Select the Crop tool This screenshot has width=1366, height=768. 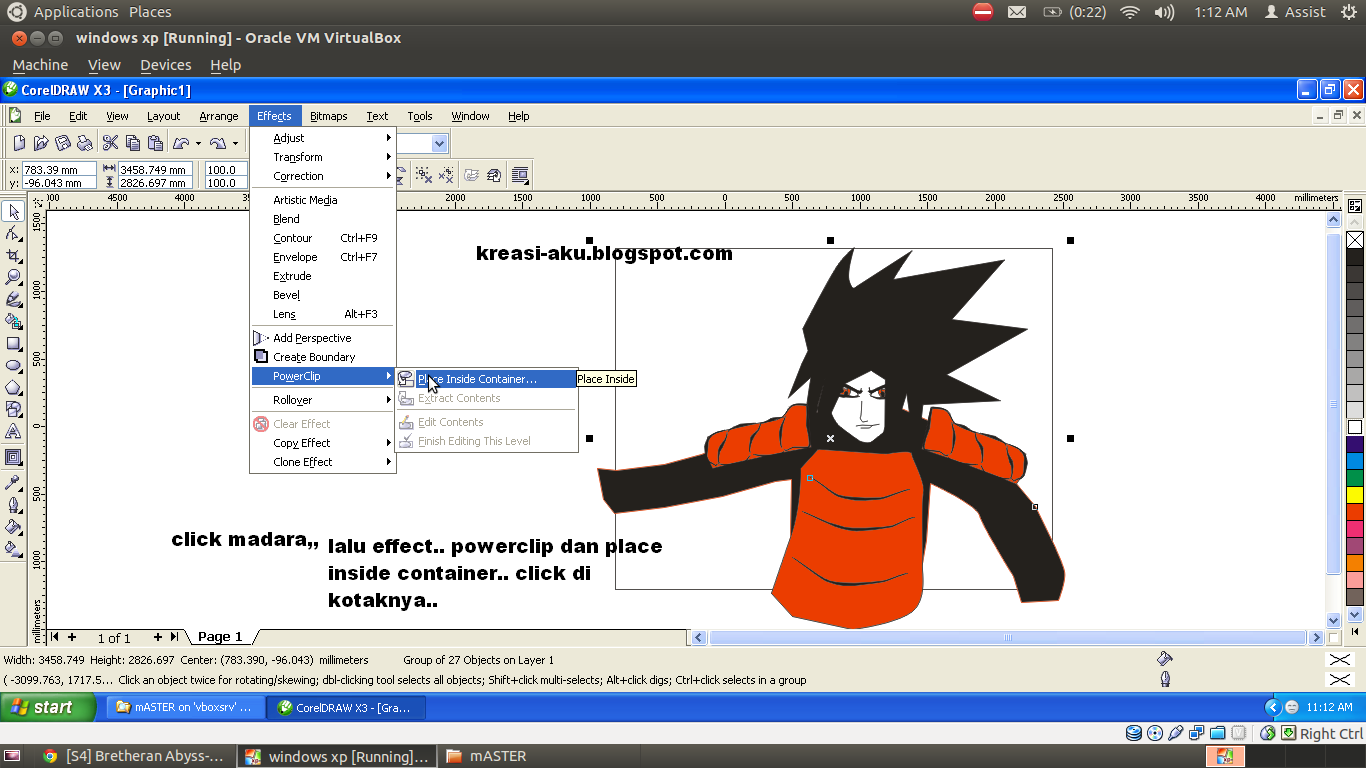point(14,255)
